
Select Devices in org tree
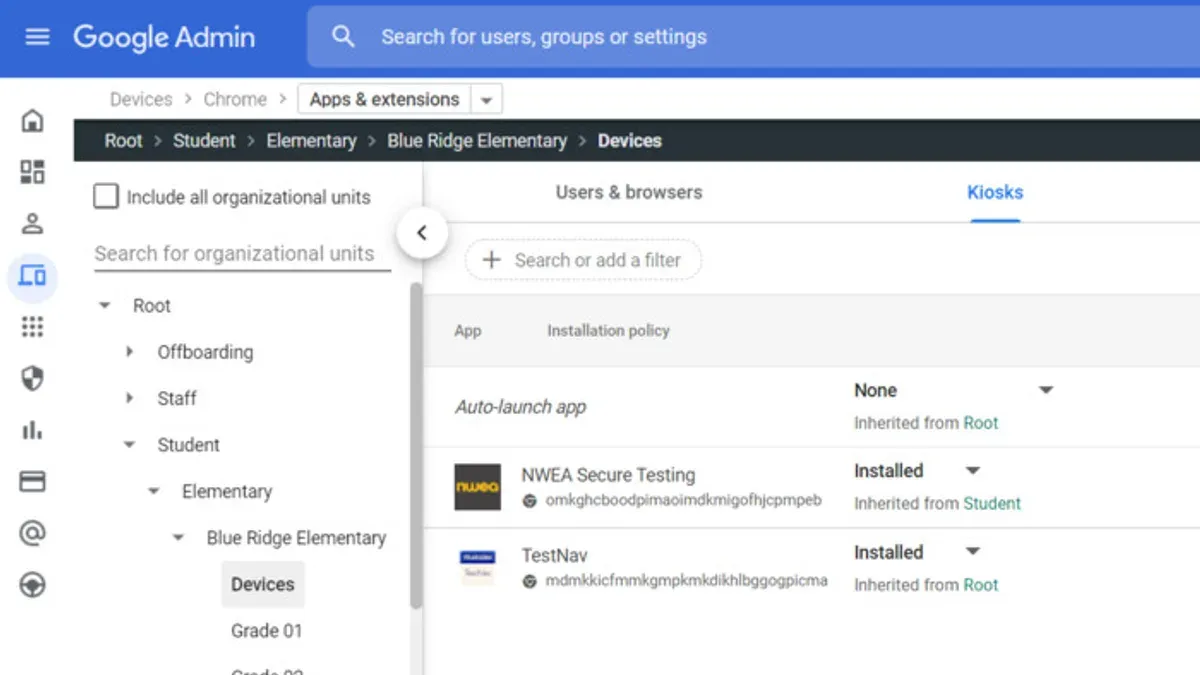[263, 584]
